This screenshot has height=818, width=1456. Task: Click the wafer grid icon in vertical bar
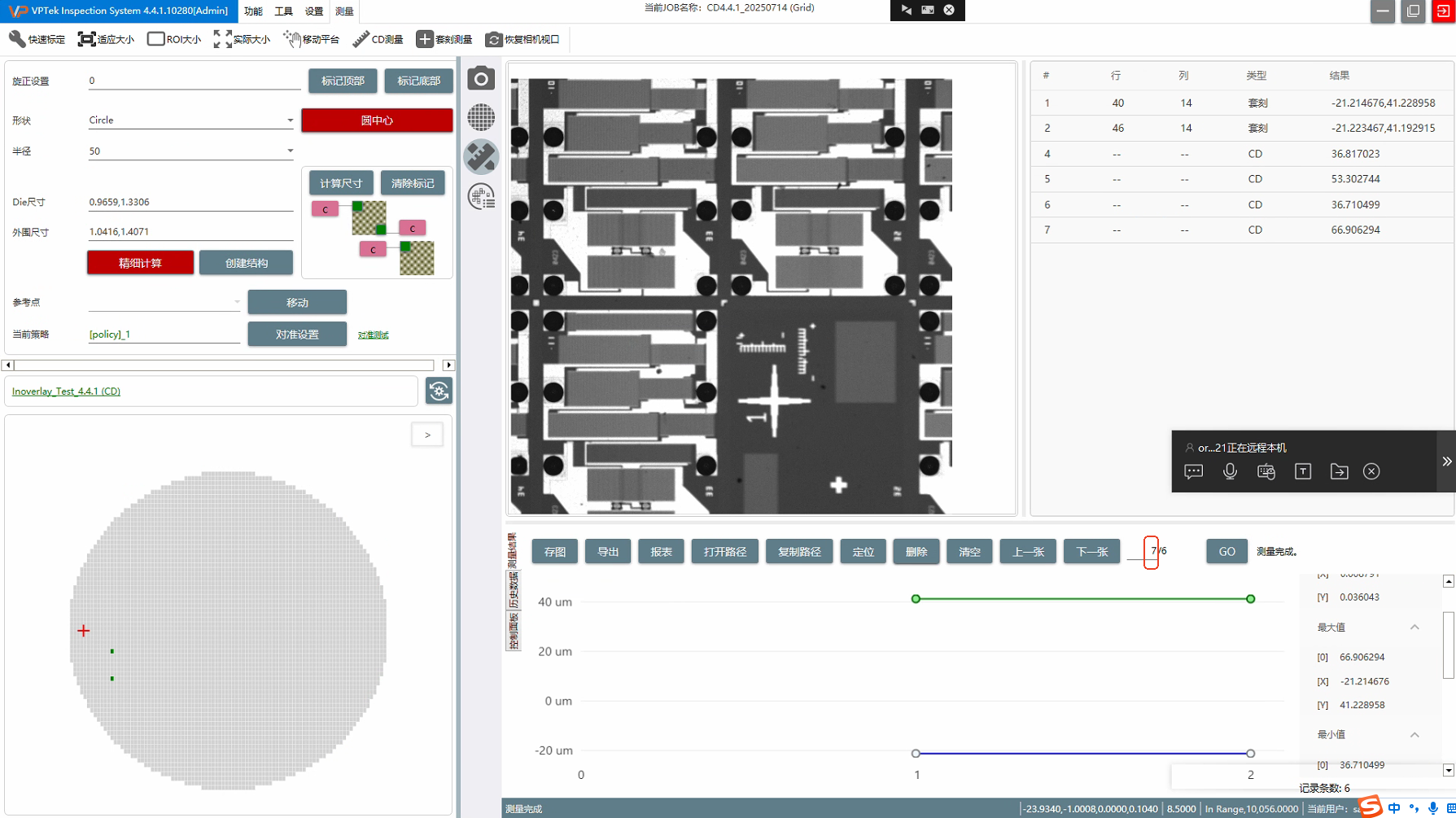[x=481, y=117]
